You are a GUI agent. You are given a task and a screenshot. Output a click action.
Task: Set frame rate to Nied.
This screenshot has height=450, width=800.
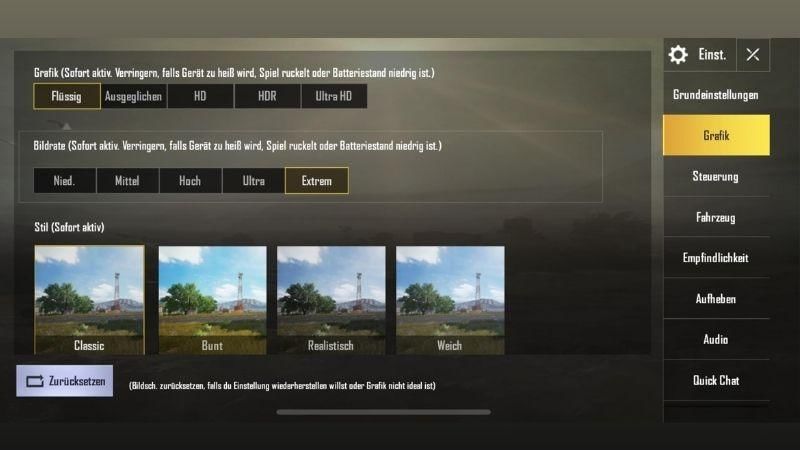click(x=64, y=181)
